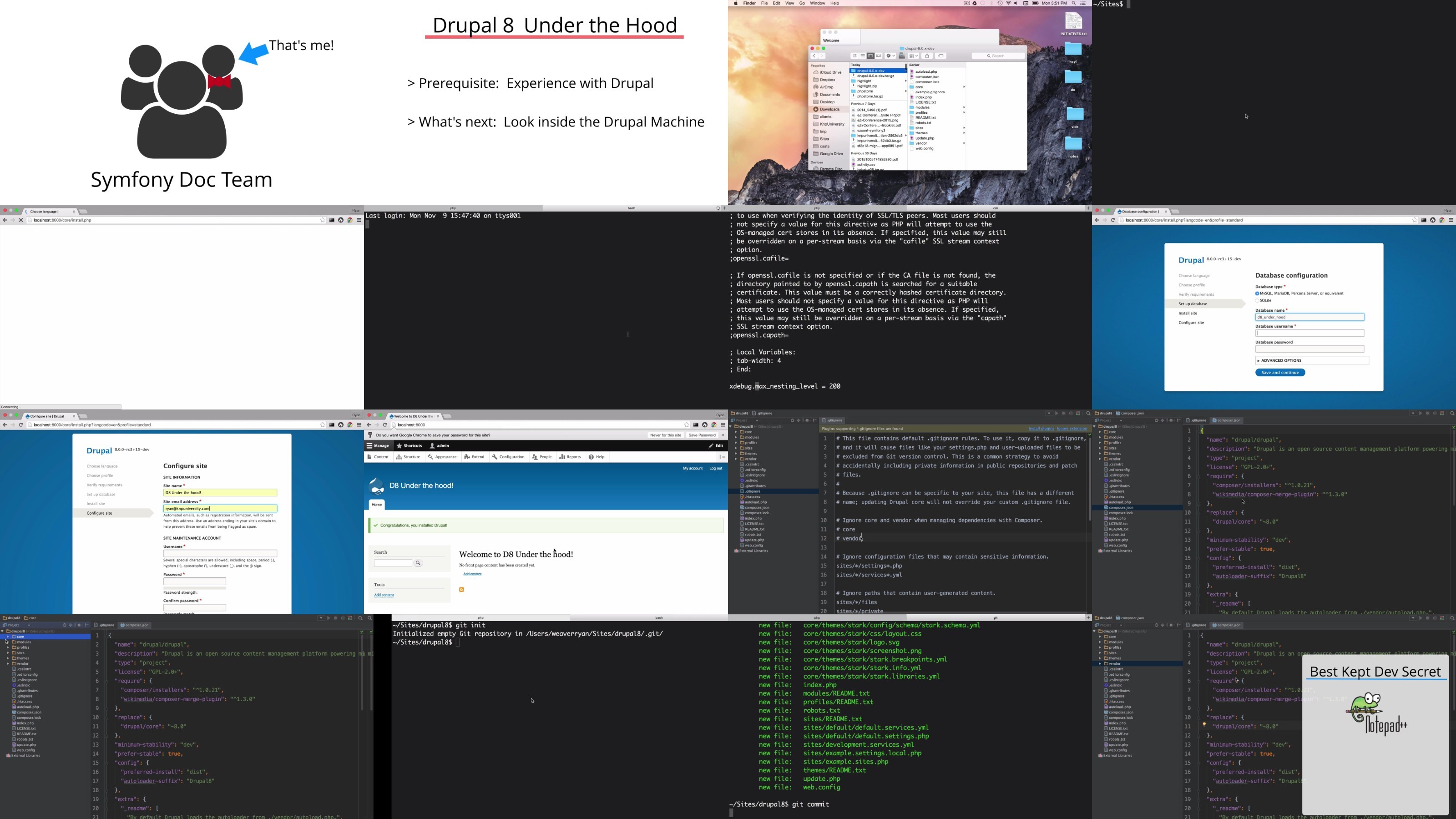Viewport: 1456px width, 819px height.
Task: Open the Go menu in the menu bar
Action: (801, 3)
